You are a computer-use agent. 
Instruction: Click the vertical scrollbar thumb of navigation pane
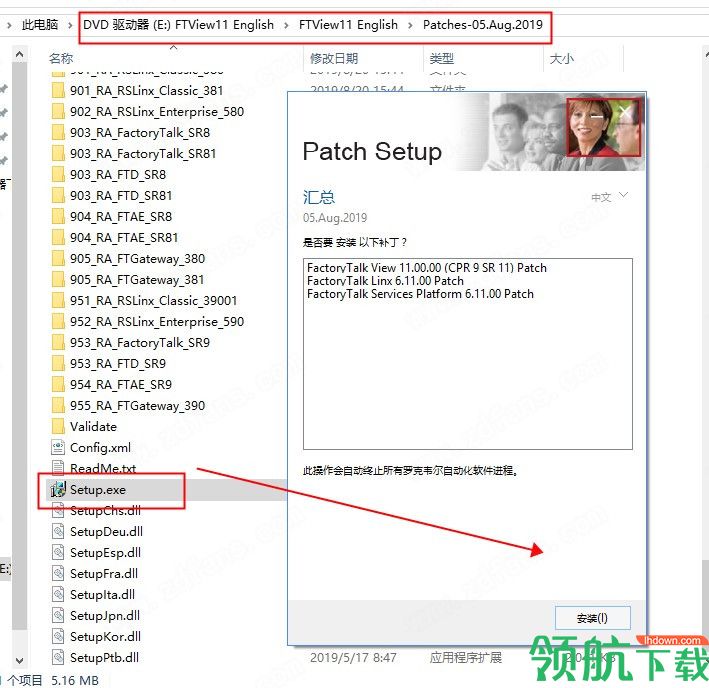coord(19,346)
